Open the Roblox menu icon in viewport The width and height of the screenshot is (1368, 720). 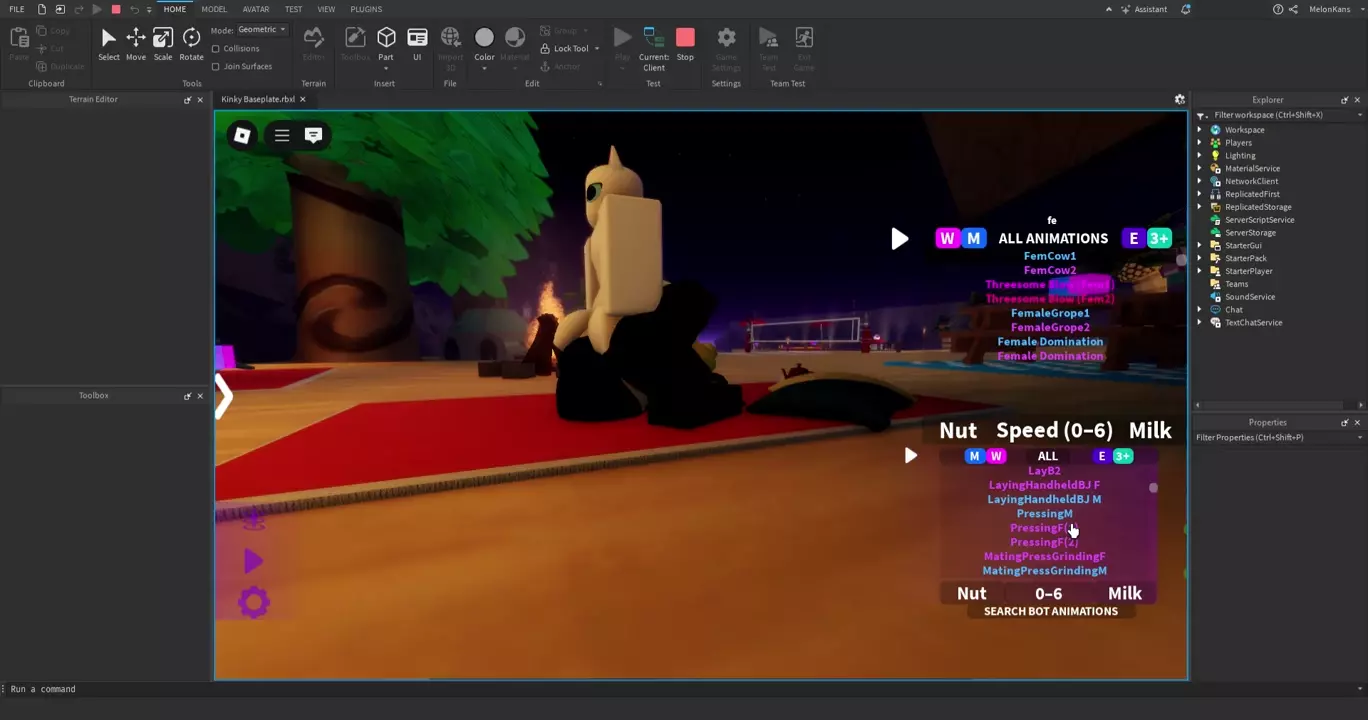(242, 135)
